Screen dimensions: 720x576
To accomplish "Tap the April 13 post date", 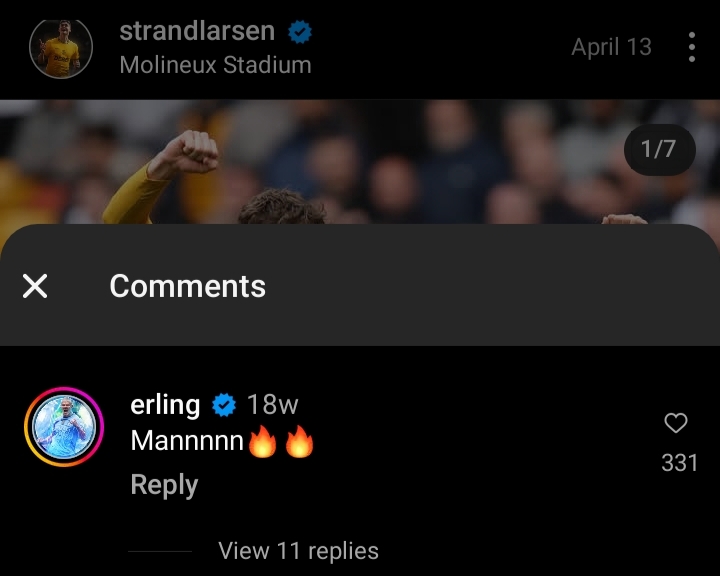I will (x=611, y=47).
